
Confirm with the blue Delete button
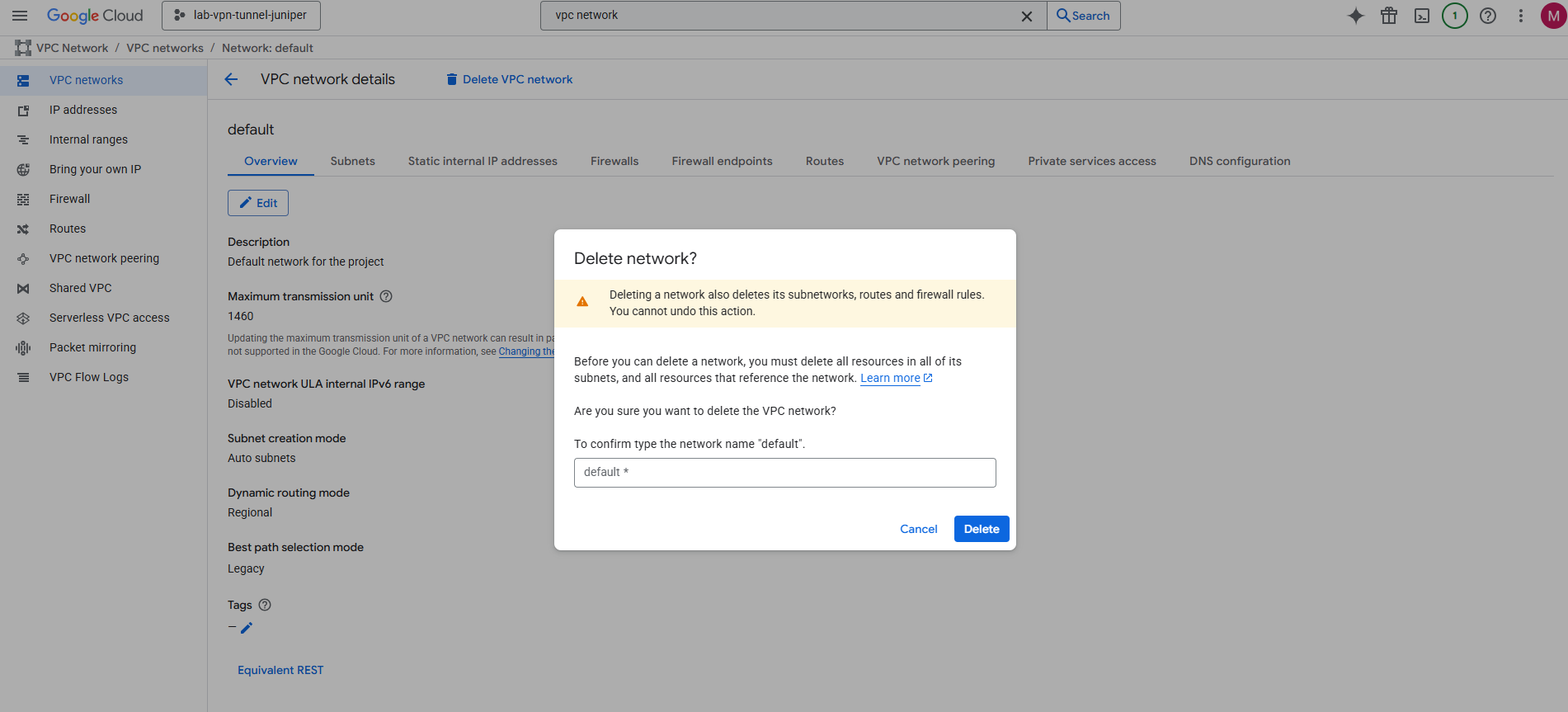(982, 529)
